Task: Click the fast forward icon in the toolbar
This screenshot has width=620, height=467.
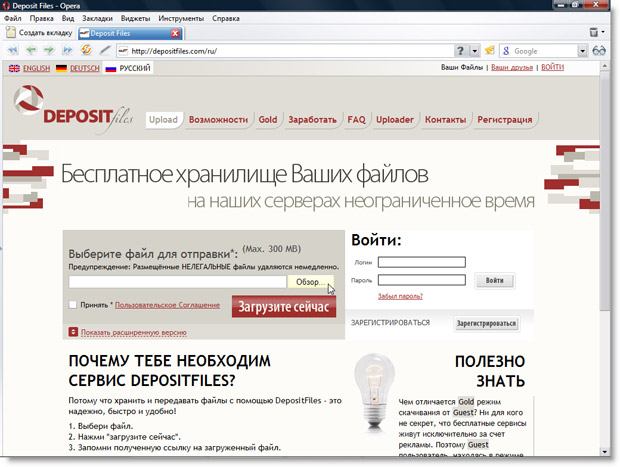Action: [67, 50]
